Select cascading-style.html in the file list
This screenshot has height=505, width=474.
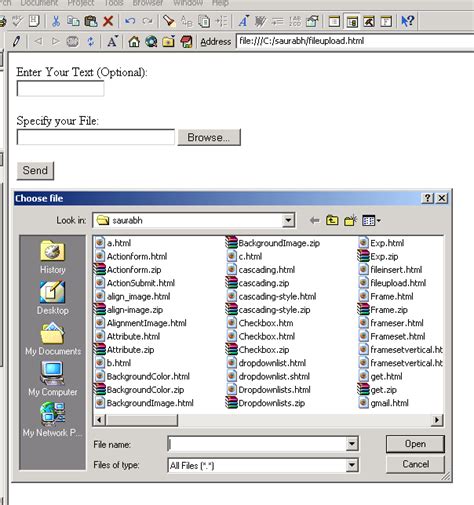click(271, 296)
